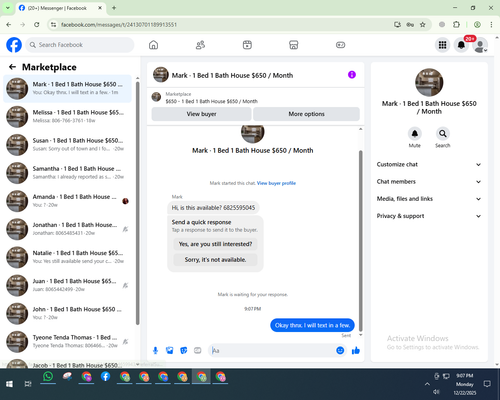
Task: Click the 'Hi, is this available?' message from Mark
Action: click(213, 208)
